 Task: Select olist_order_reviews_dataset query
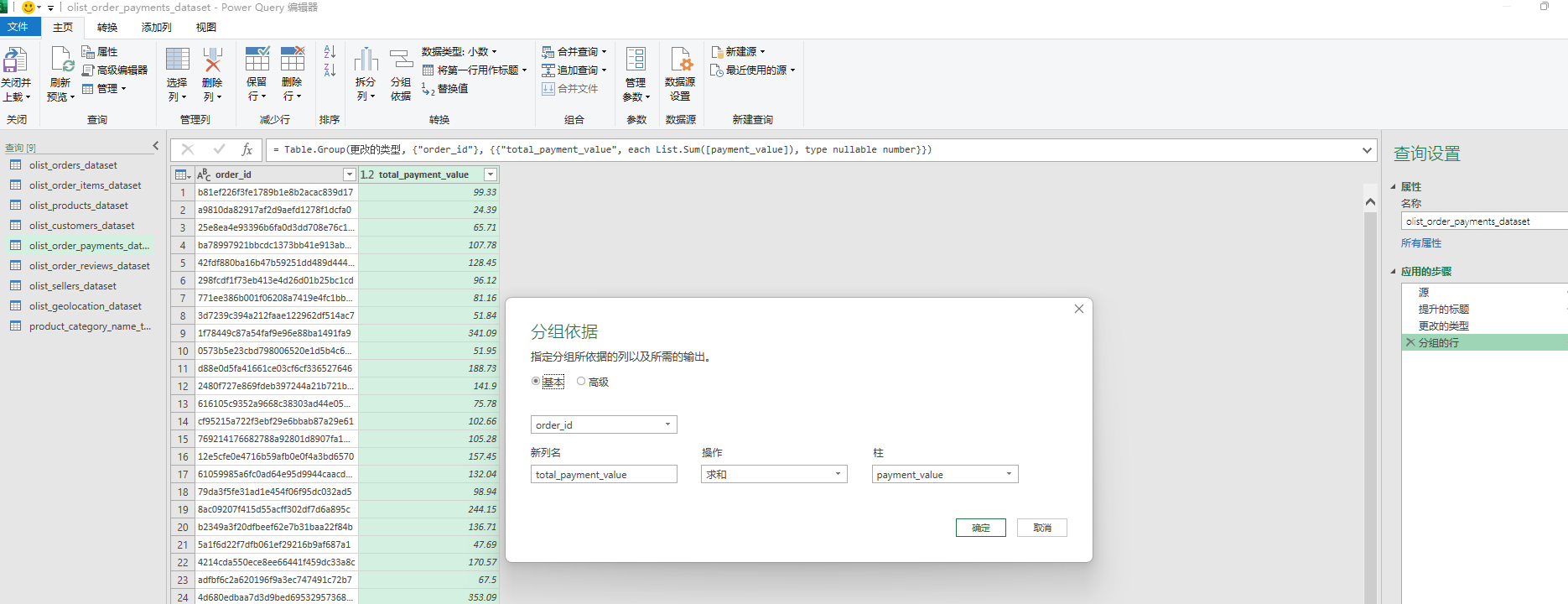click(89, 266)
